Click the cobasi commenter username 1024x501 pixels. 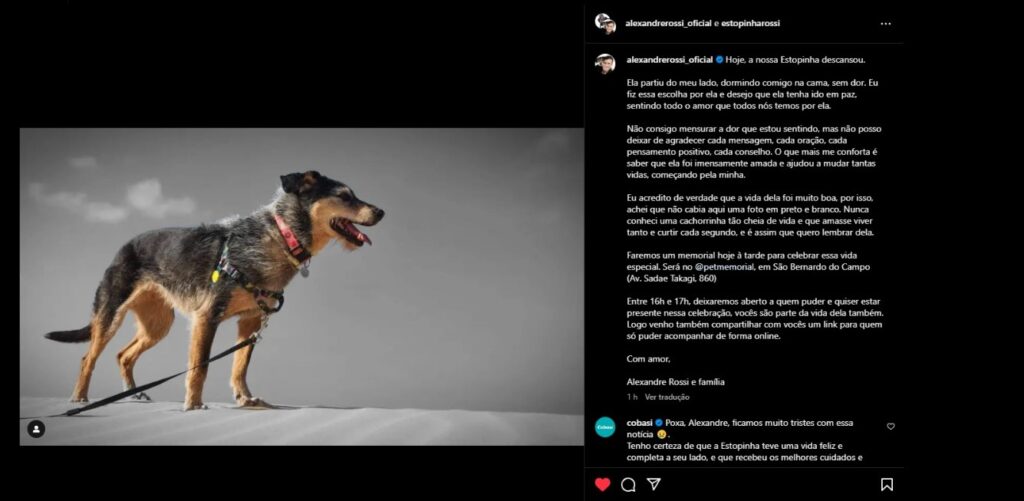pos(639,423)
